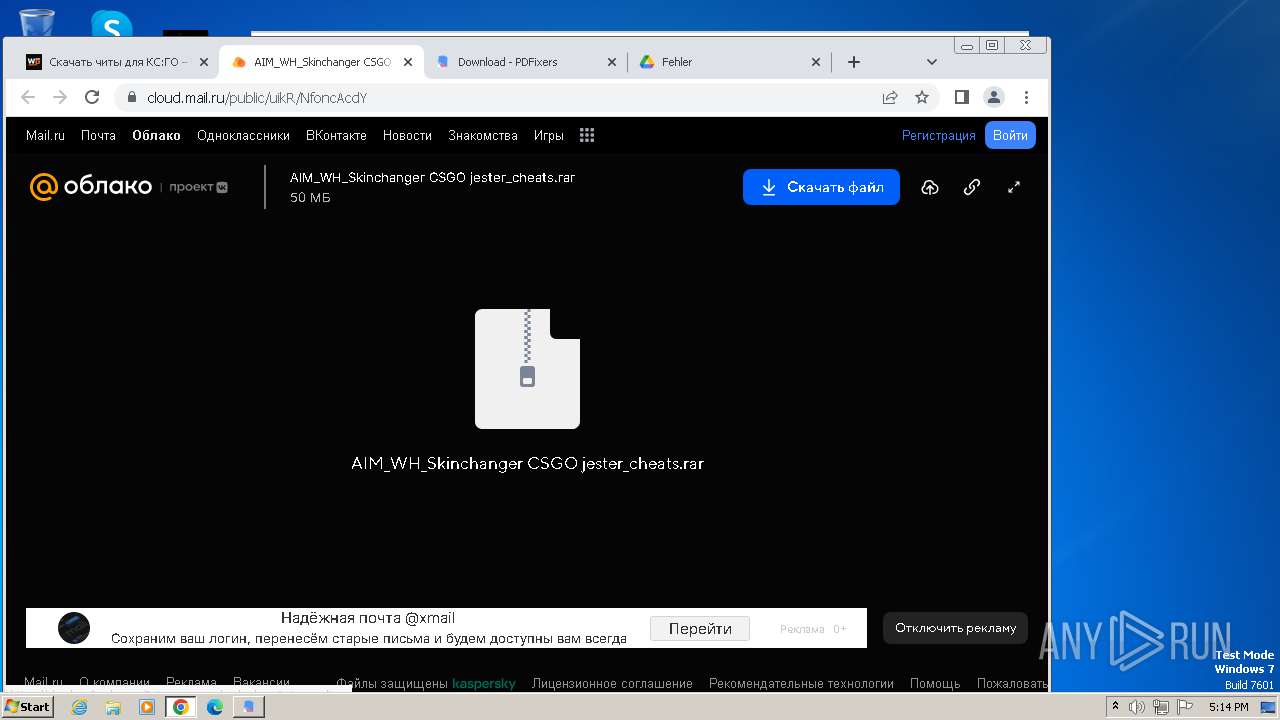The height and width of the screenshot is (720, 1280).
Task: Click the Отключить рекламу button
Action: tap(955, 628)
